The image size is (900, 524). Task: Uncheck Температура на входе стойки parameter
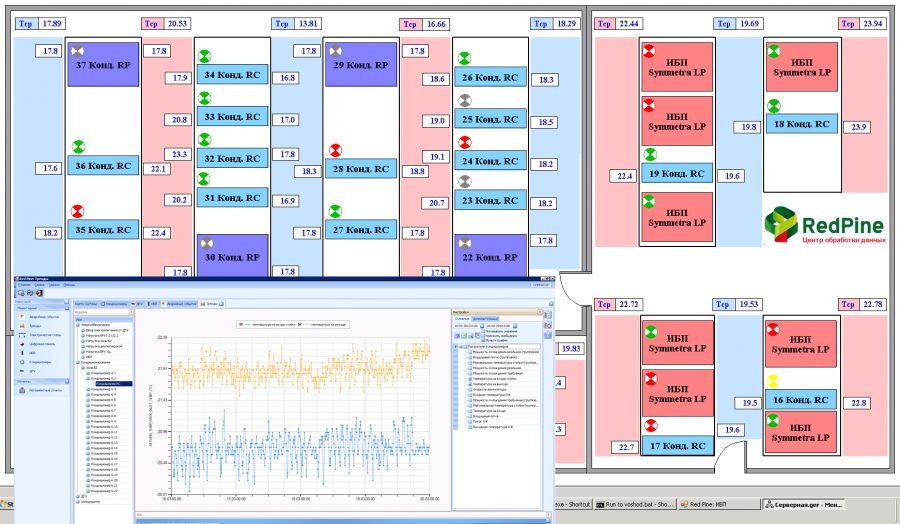pos(470,379)
